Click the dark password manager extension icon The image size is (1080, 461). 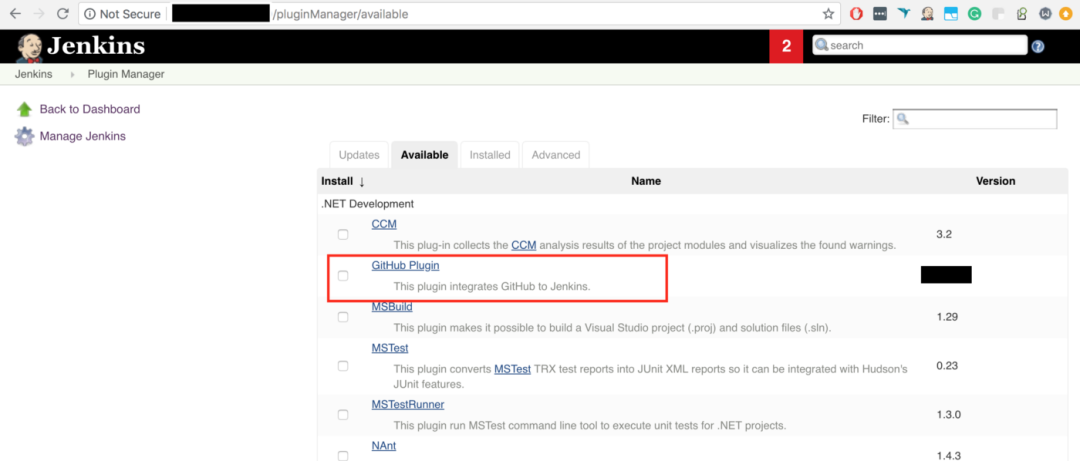click(x=880, y=14)
